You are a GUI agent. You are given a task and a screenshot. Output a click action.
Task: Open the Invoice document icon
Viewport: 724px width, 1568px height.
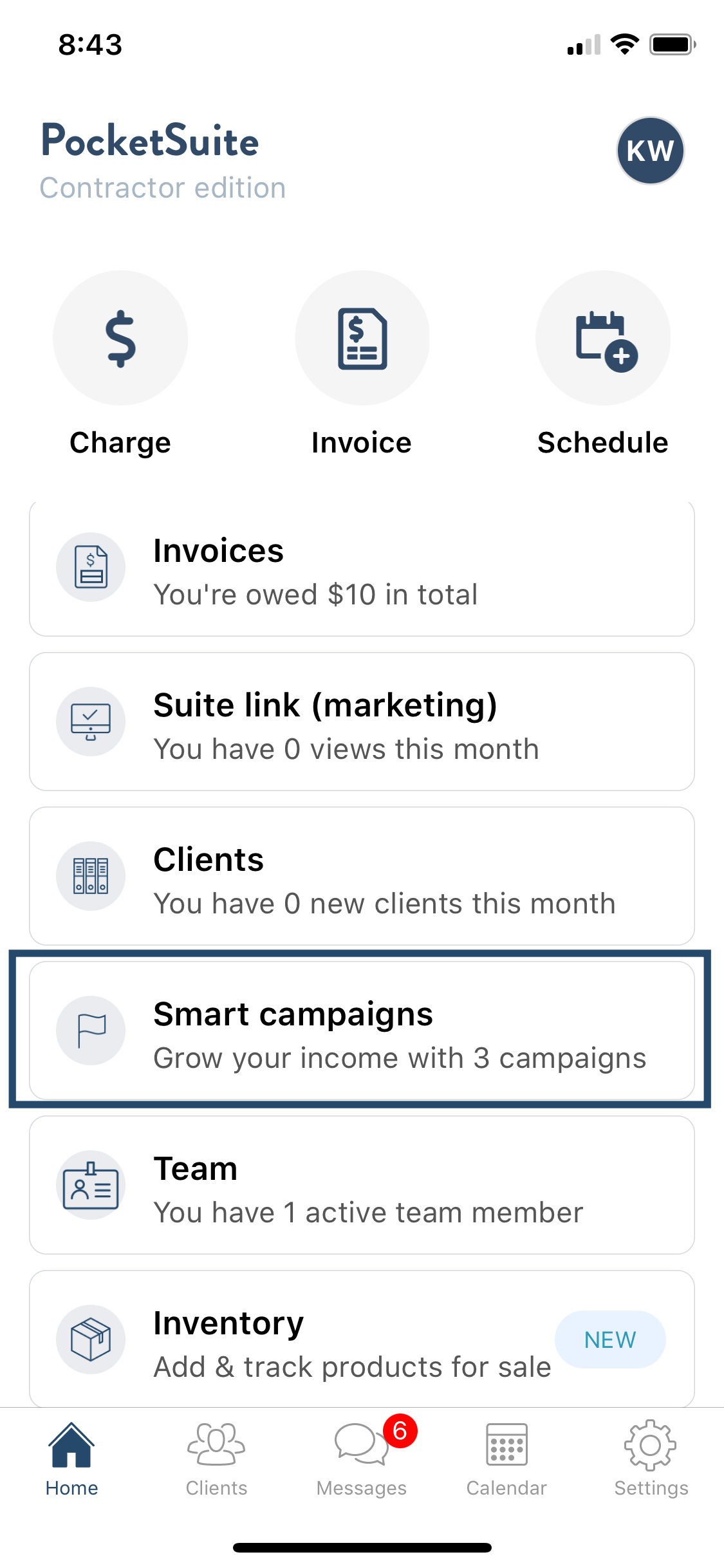(x=362, y=338)
